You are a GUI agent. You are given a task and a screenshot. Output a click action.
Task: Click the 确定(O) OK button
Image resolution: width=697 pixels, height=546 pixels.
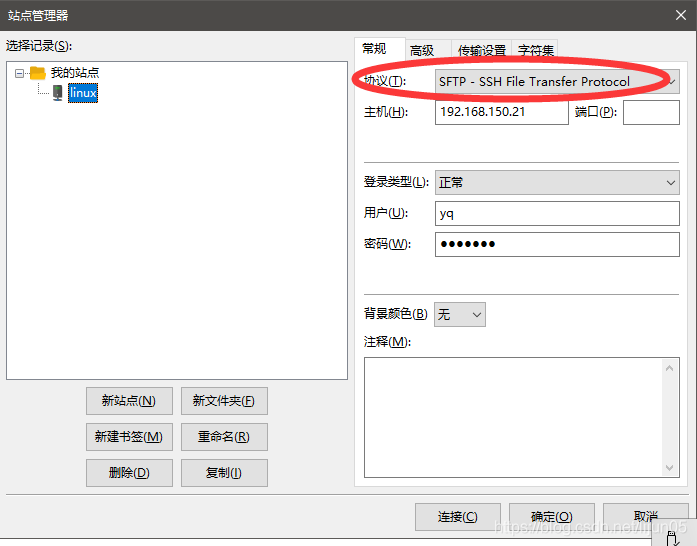(552, 517)
